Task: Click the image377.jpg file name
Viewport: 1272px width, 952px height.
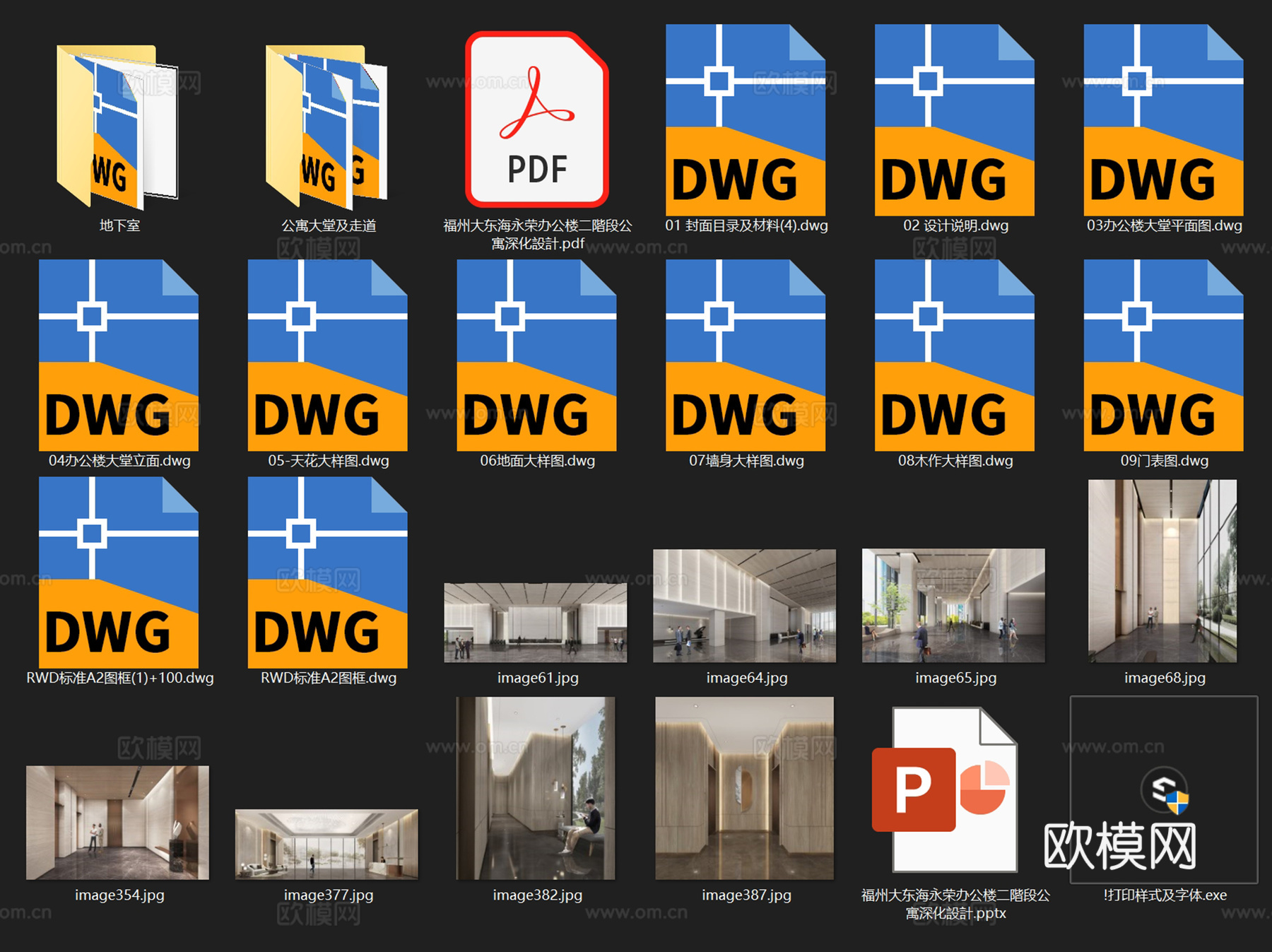Action: [329, 895]
